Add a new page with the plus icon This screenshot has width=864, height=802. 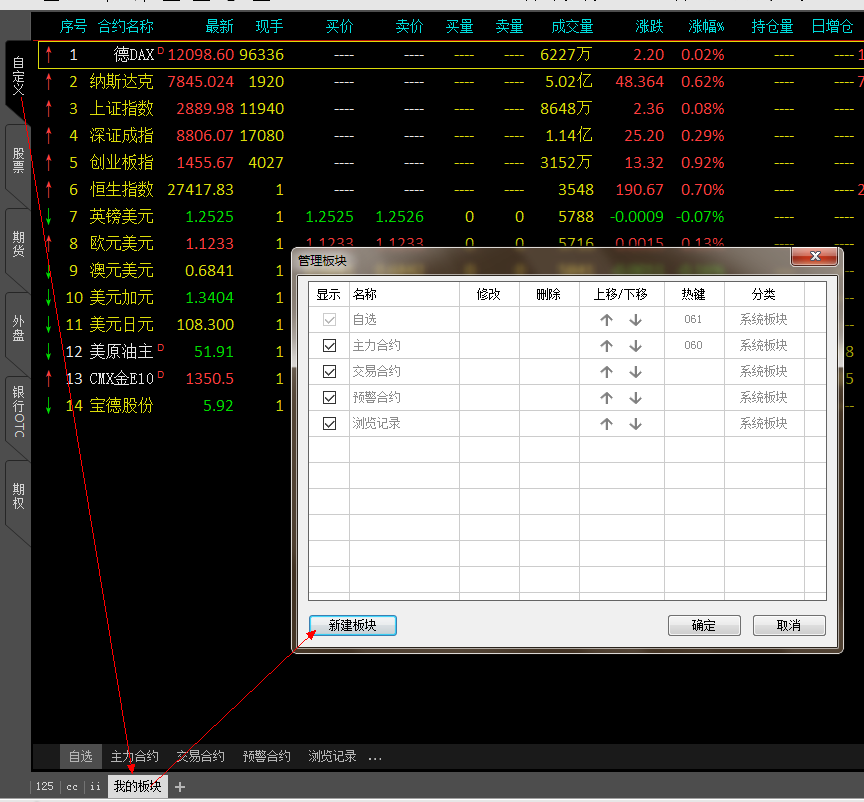180,787
